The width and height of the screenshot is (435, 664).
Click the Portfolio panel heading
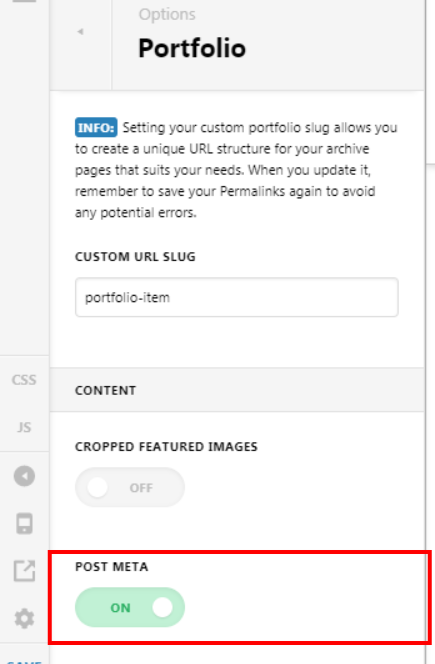point(192,48)
